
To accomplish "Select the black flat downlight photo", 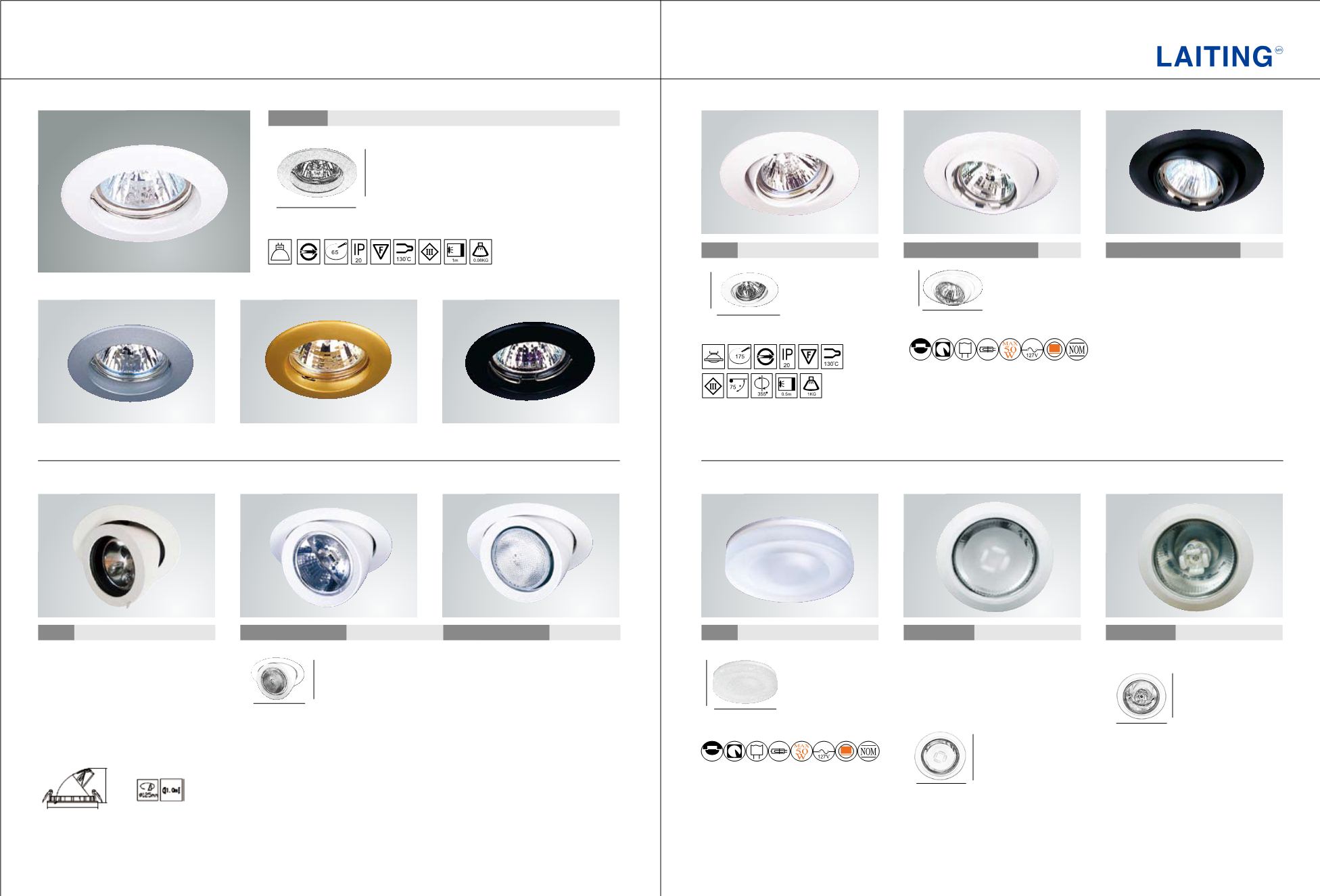I will coord(531,361).
